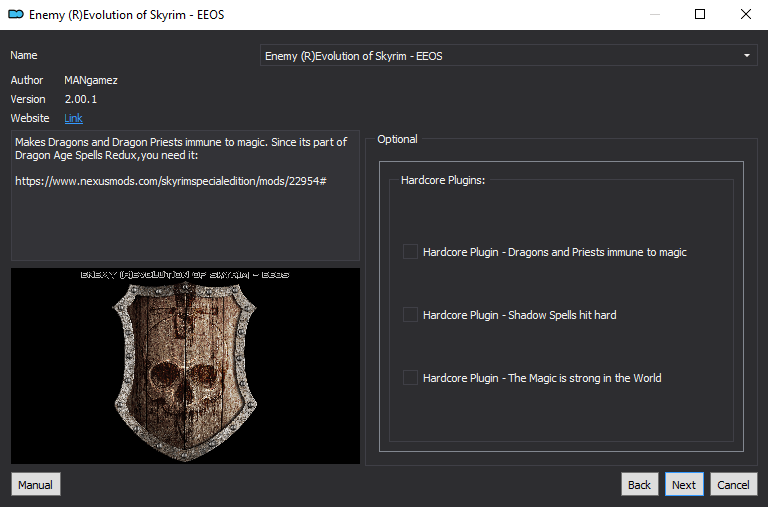The image size is (768, 507).
Task: Minimize the installer window
Action: tap(655, 14)
